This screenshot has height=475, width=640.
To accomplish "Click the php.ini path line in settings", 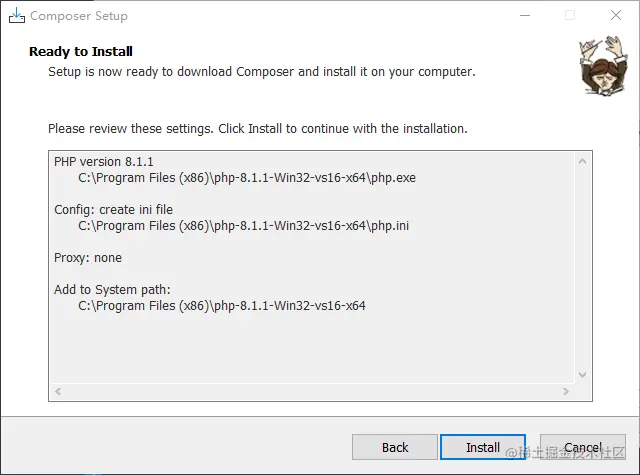I will 244,226.
